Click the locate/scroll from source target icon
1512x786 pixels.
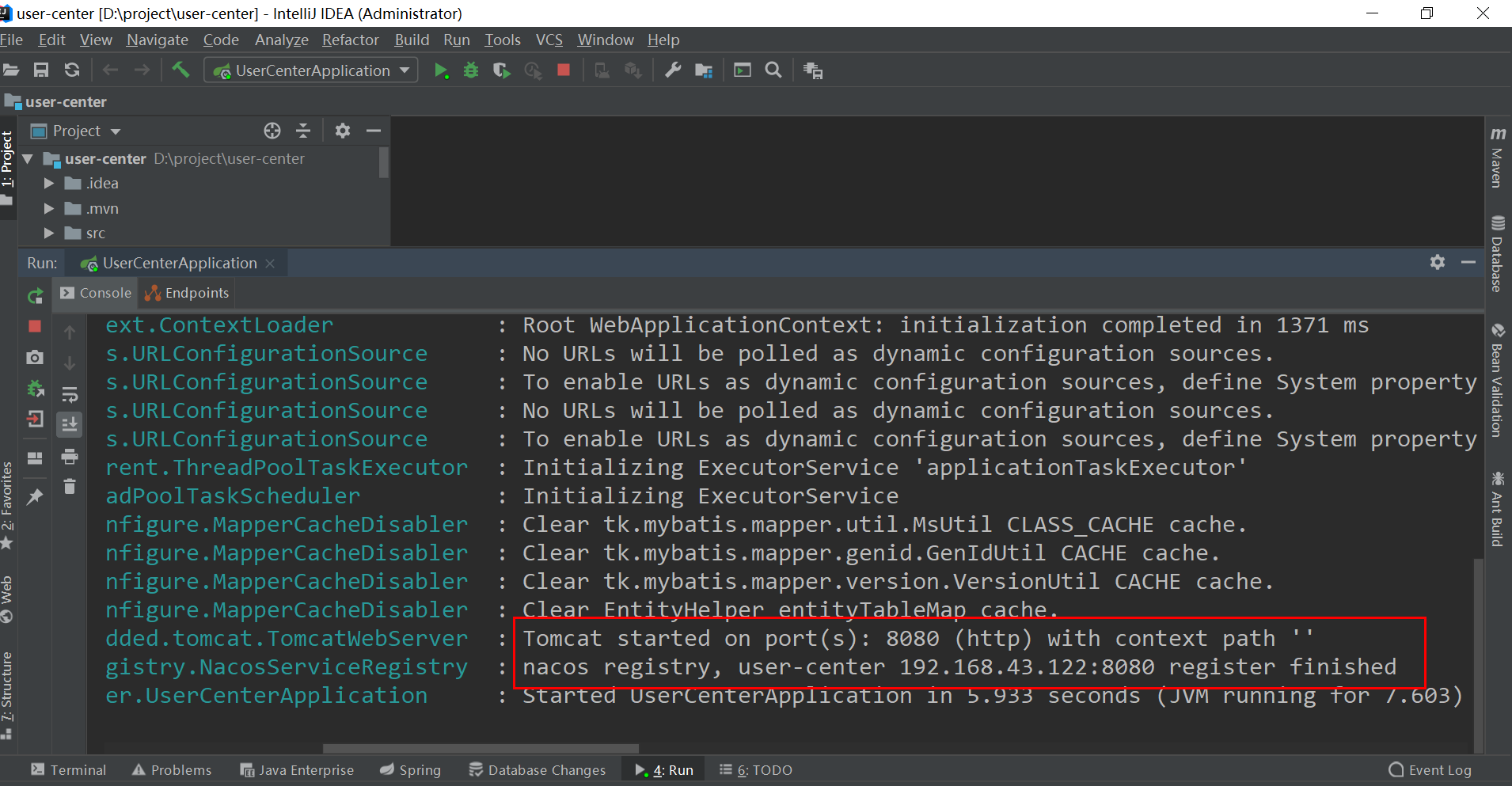click(x=272, y=131)
